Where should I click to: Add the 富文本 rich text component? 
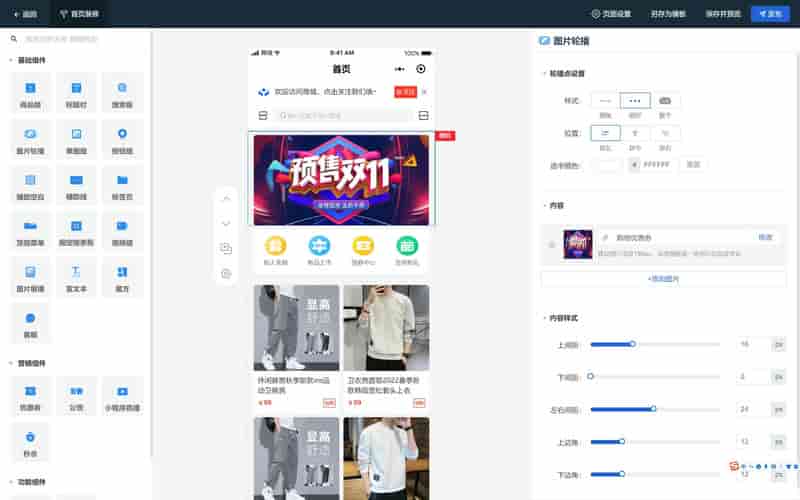[x=76, y=278]
